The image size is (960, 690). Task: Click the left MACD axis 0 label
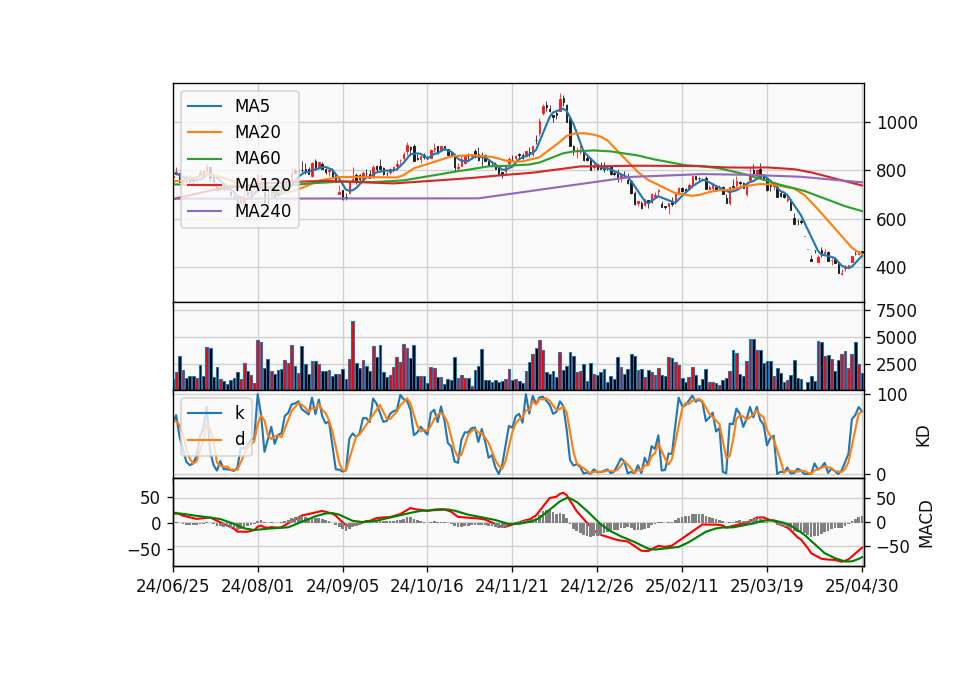tap(156, 523)
